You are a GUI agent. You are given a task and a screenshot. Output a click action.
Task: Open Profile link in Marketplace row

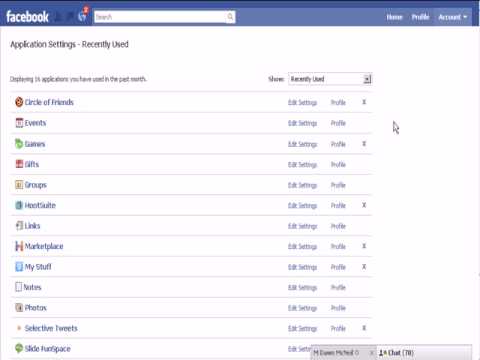pyautogui.click(x=338, y=247)
